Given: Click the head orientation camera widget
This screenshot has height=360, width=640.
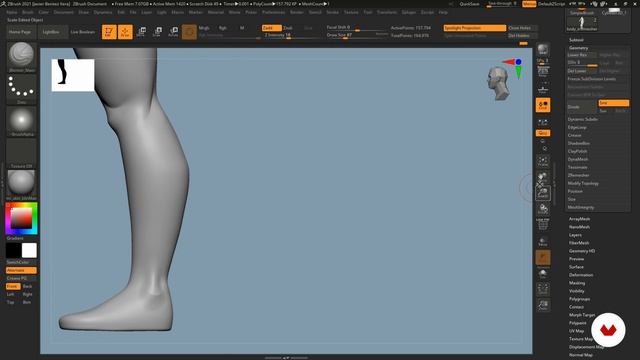Looking at the screenshot, I should (498, 83).
